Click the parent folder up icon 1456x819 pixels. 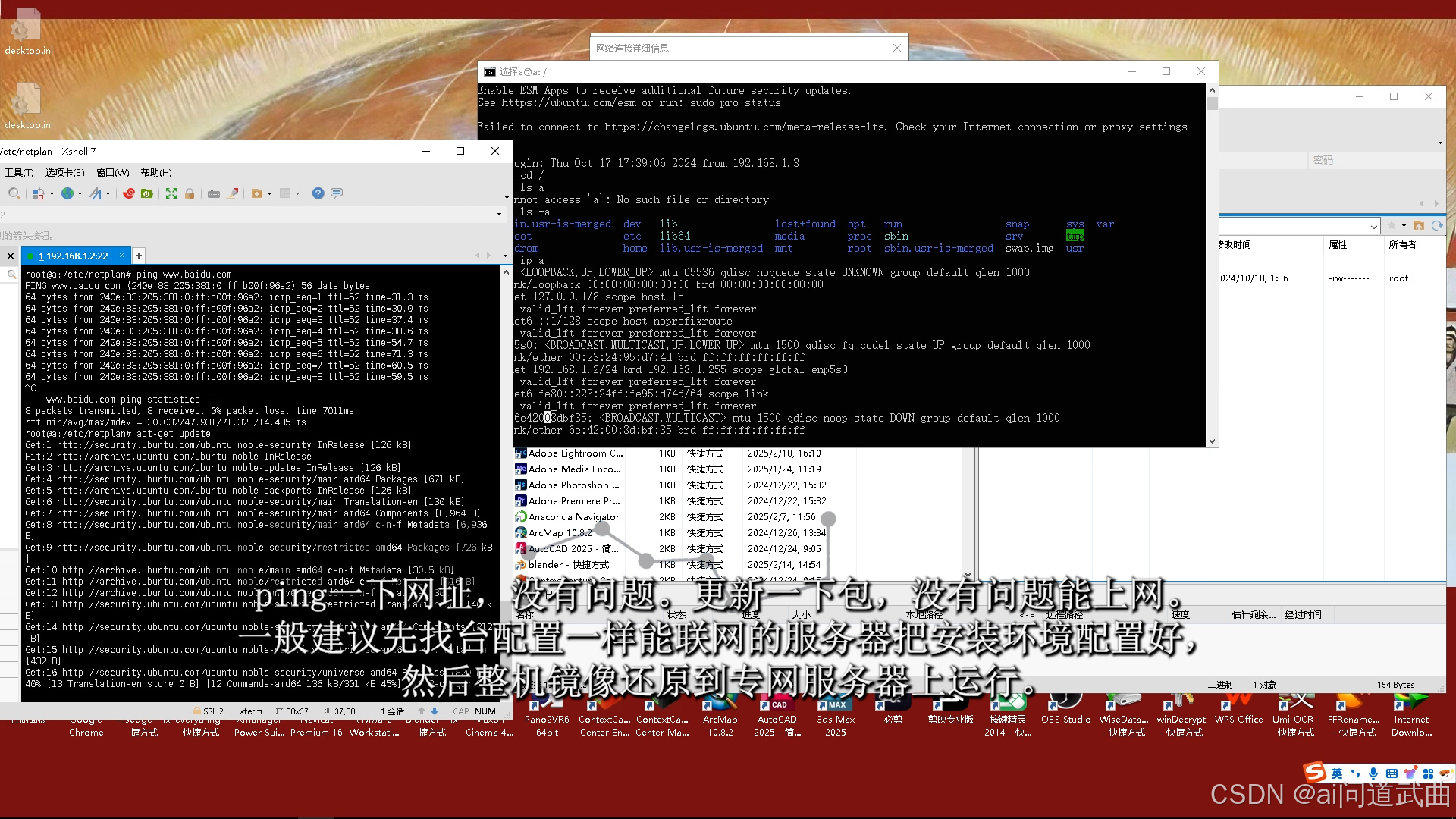pos(1419,226)
